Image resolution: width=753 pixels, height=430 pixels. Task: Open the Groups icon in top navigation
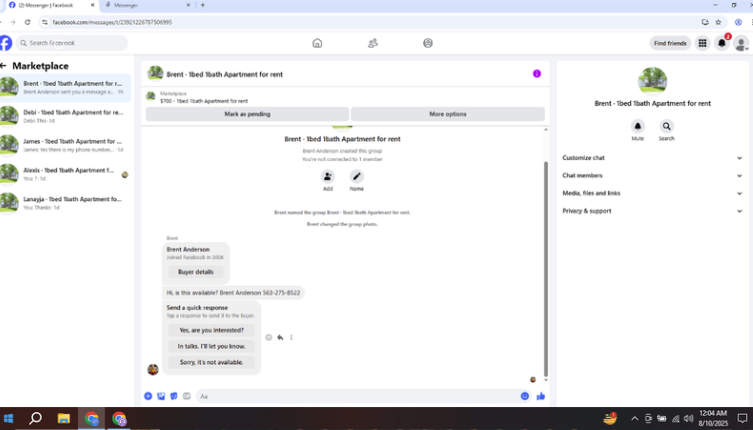click(x=428, y=43)
